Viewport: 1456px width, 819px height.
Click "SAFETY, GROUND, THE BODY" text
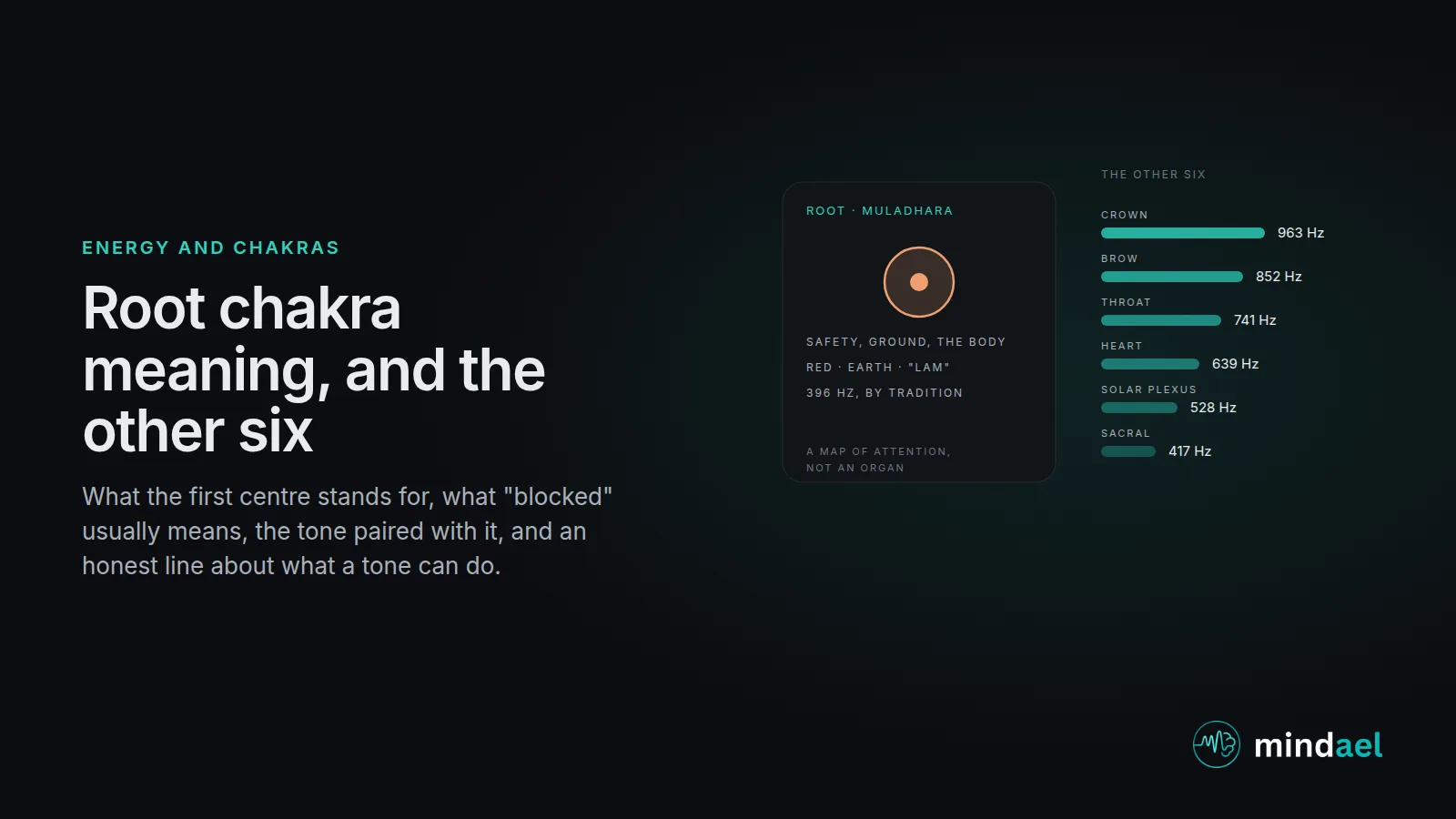point(905,342)
